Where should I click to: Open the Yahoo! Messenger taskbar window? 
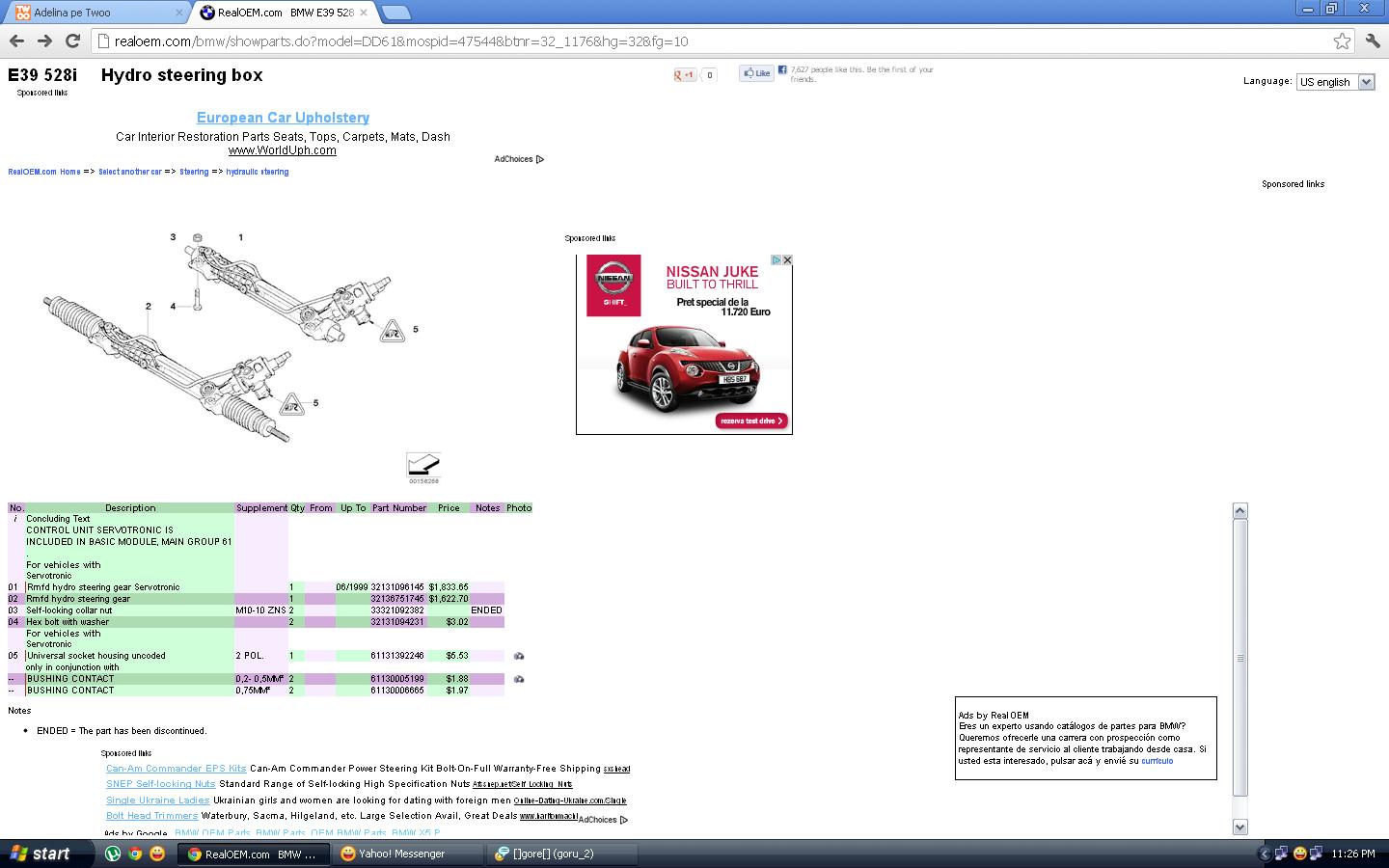tap(407, 854)
